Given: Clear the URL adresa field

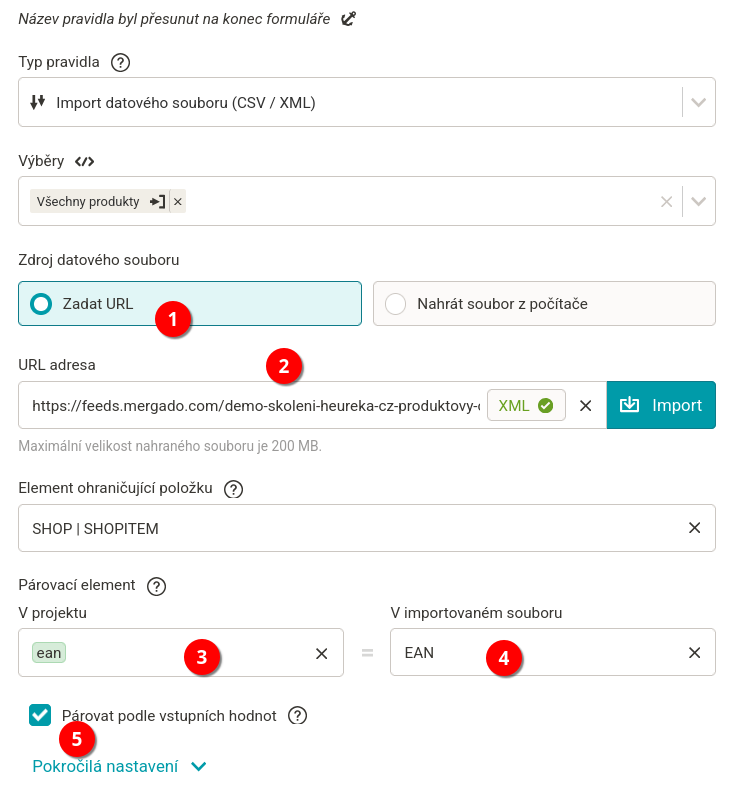Looking at the screenshot, I should (x=586, y=405).
